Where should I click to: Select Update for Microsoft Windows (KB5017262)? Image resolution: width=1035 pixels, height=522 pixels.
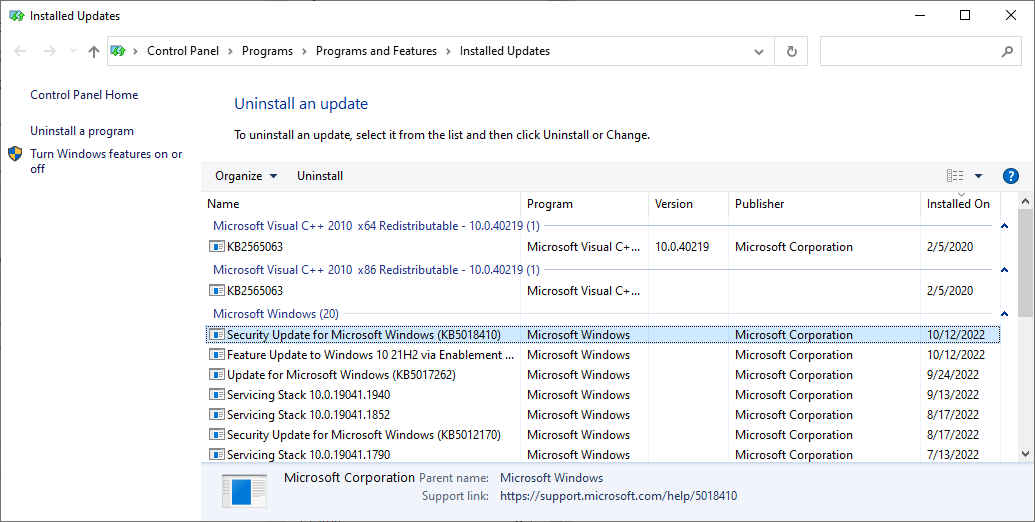(x=603, y=375)
